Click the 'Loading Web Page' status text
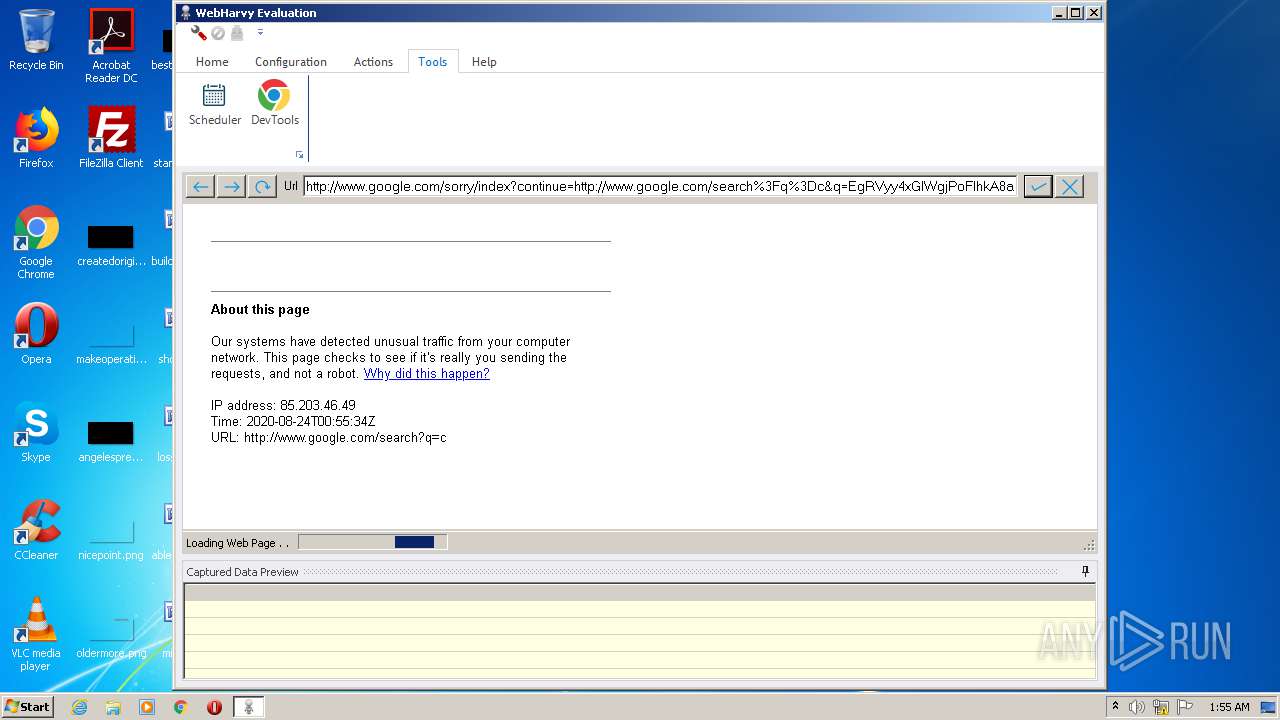 pos(237,543)
